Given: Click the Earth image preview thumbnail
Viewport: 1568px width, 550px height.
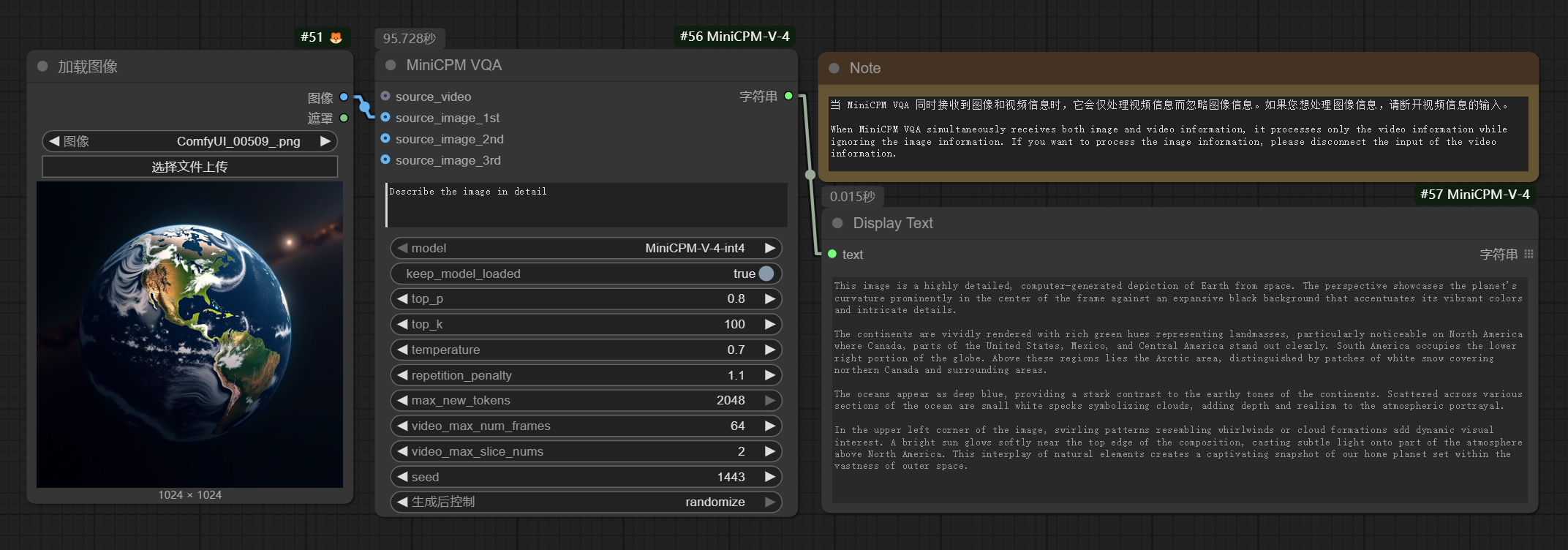Looking at the screenshot, I should pos(189,334).
